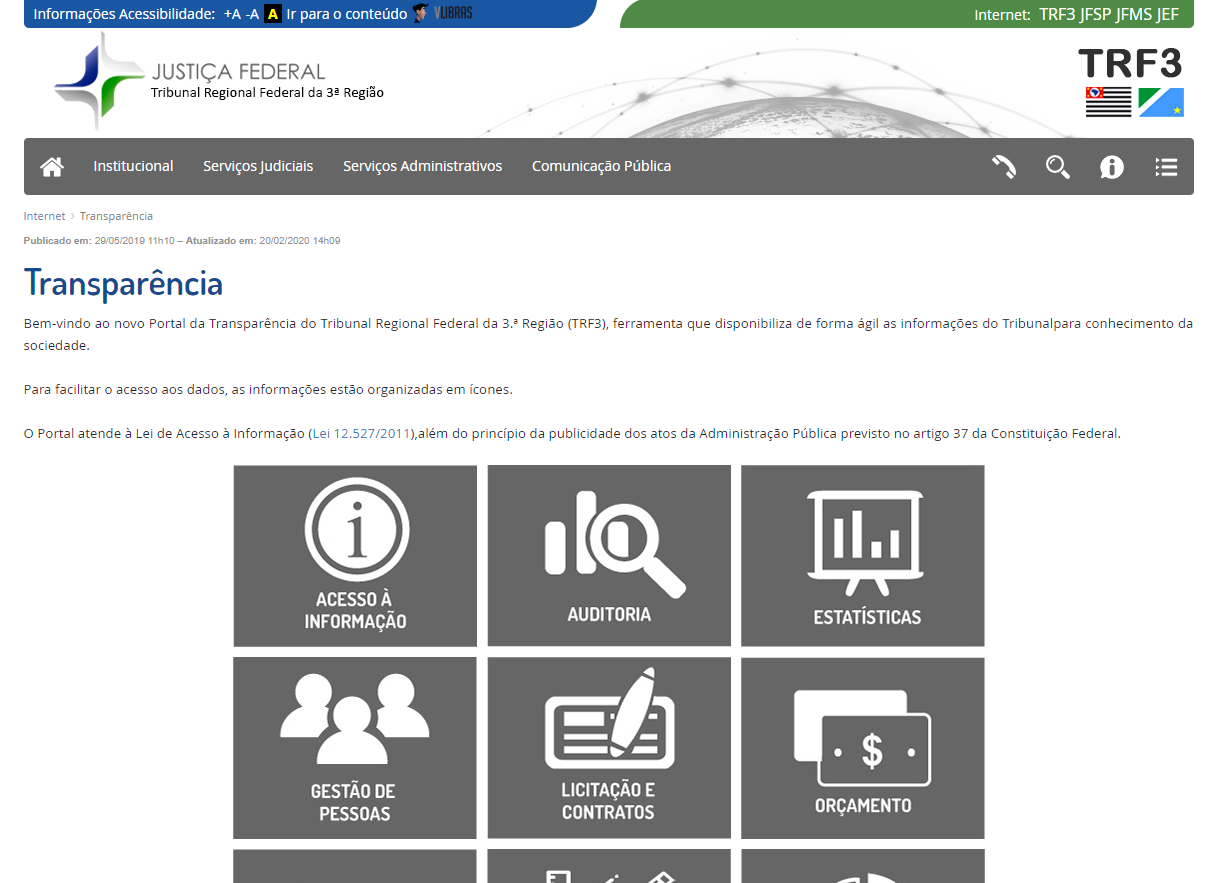Screen dimensions: 1211x883
Task: Open the Acesso à Informação tile
Action: point(355,556)
